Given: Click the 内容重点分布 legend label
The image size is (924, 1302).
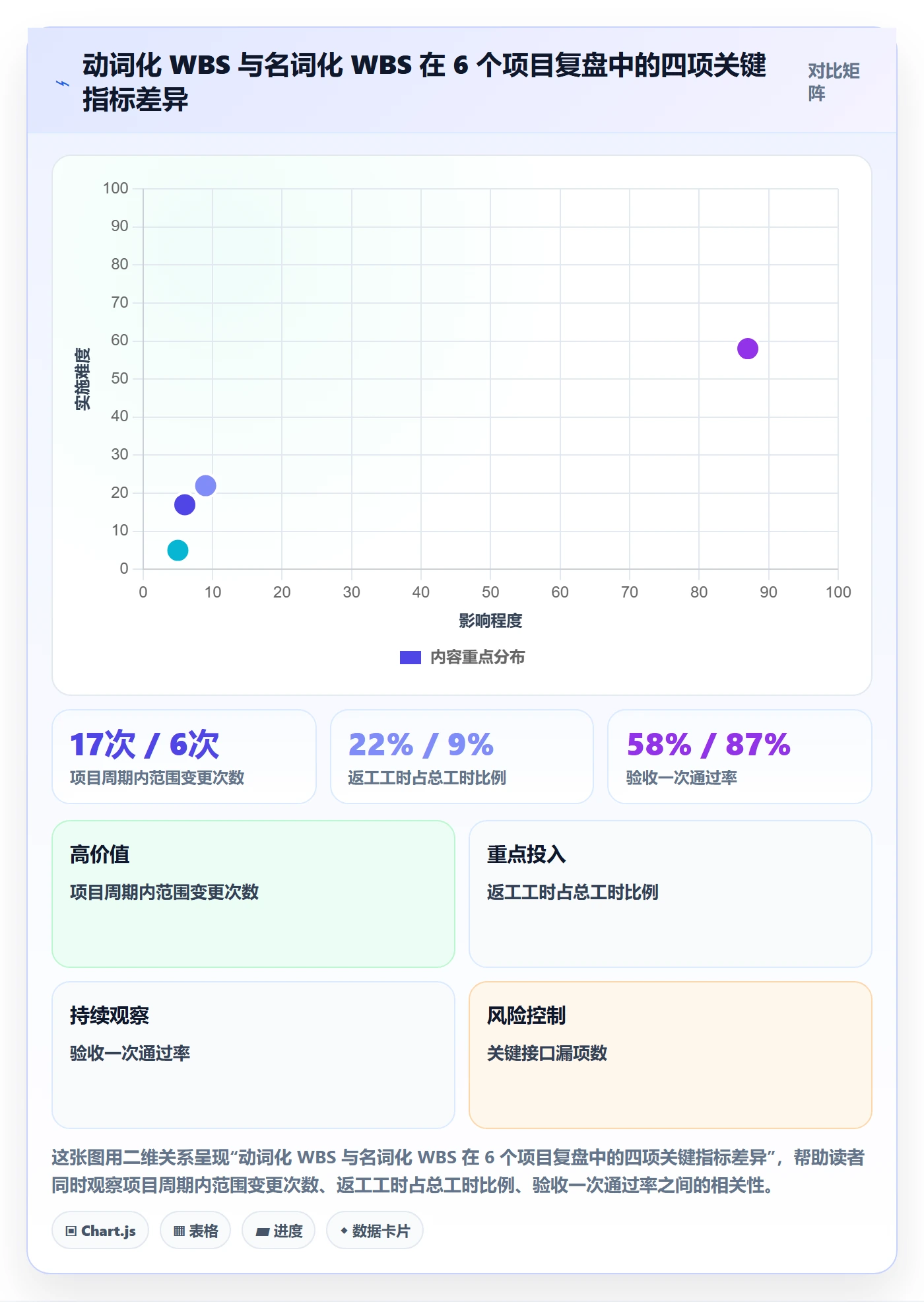Looking at the screenshot, I should (x=477, y=658).
